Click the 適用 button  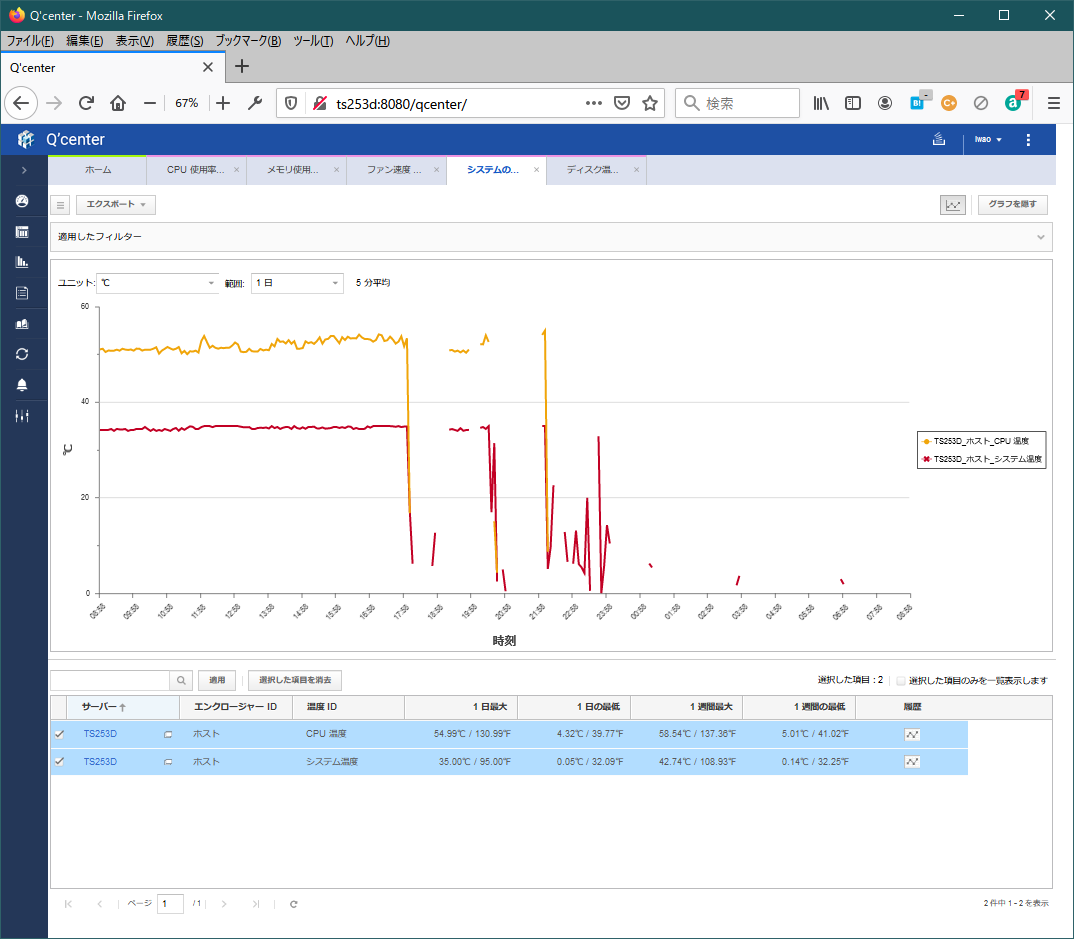click(x=217, y=680)
